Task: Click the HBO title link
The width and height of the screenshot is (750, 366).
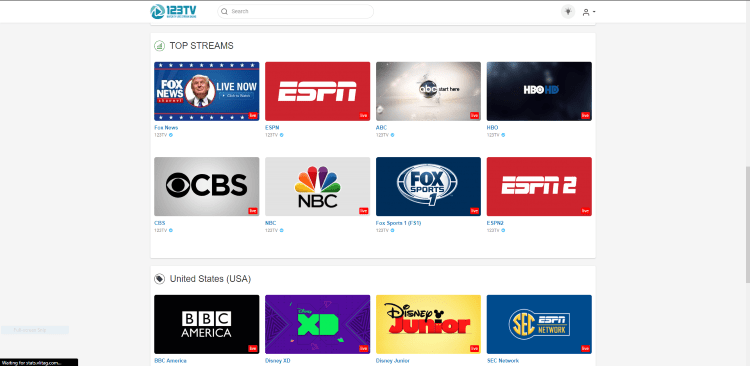Action: [x=492, y=128]
